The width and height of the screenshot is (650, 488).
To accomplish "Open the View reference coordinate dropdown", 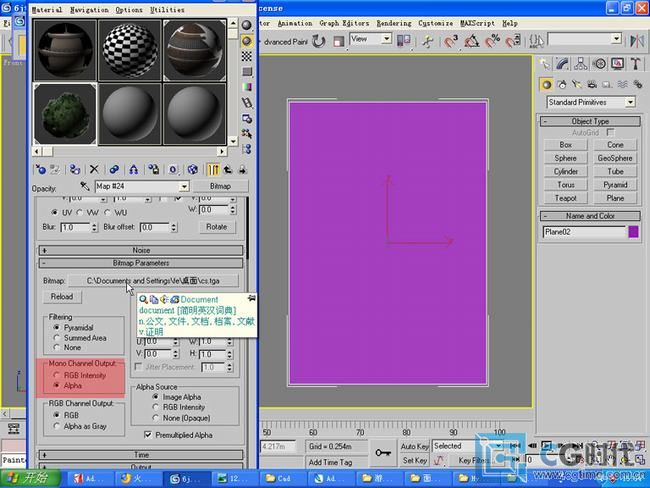I will pyautogui.click(x=387, y=39).
